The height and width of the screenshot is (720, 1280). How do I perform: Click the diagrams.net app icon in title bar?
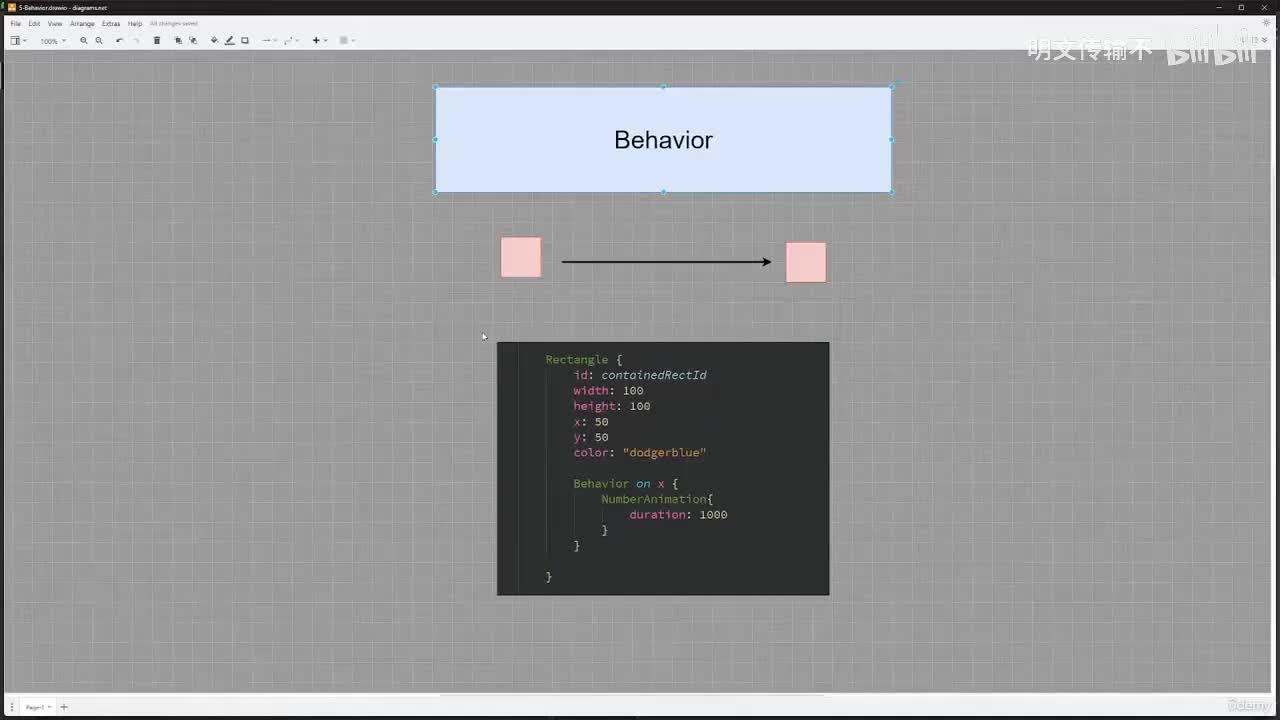[x=11, y=7]
